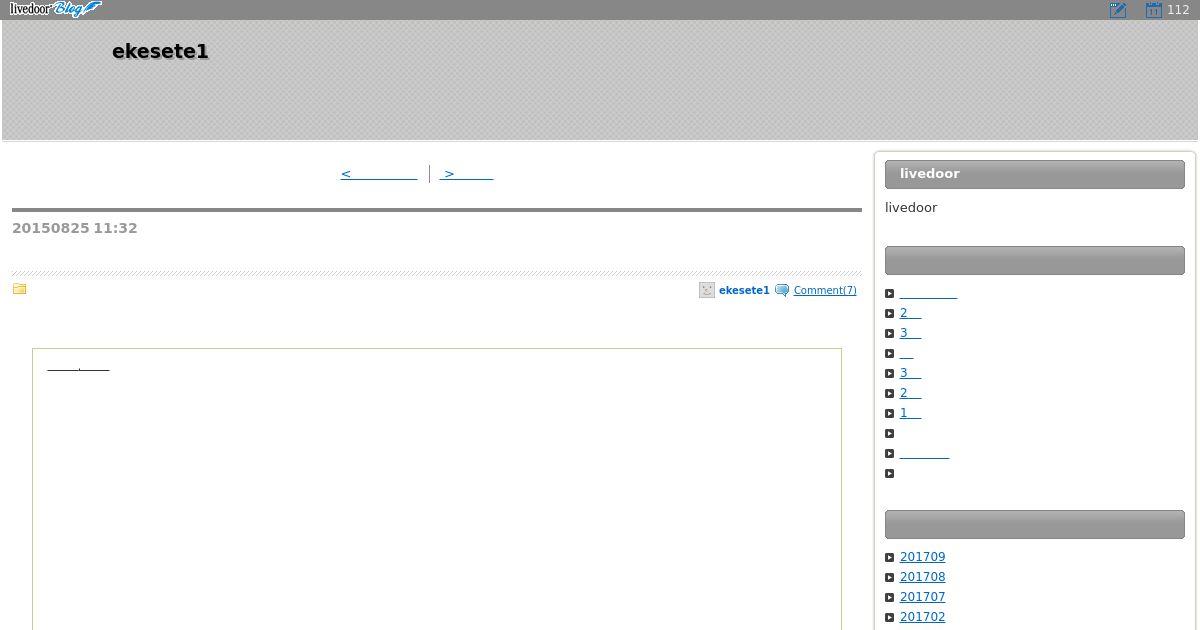1200x630 pixels.
Task: Click the calendar icon beside 112
Action: 1153,10
